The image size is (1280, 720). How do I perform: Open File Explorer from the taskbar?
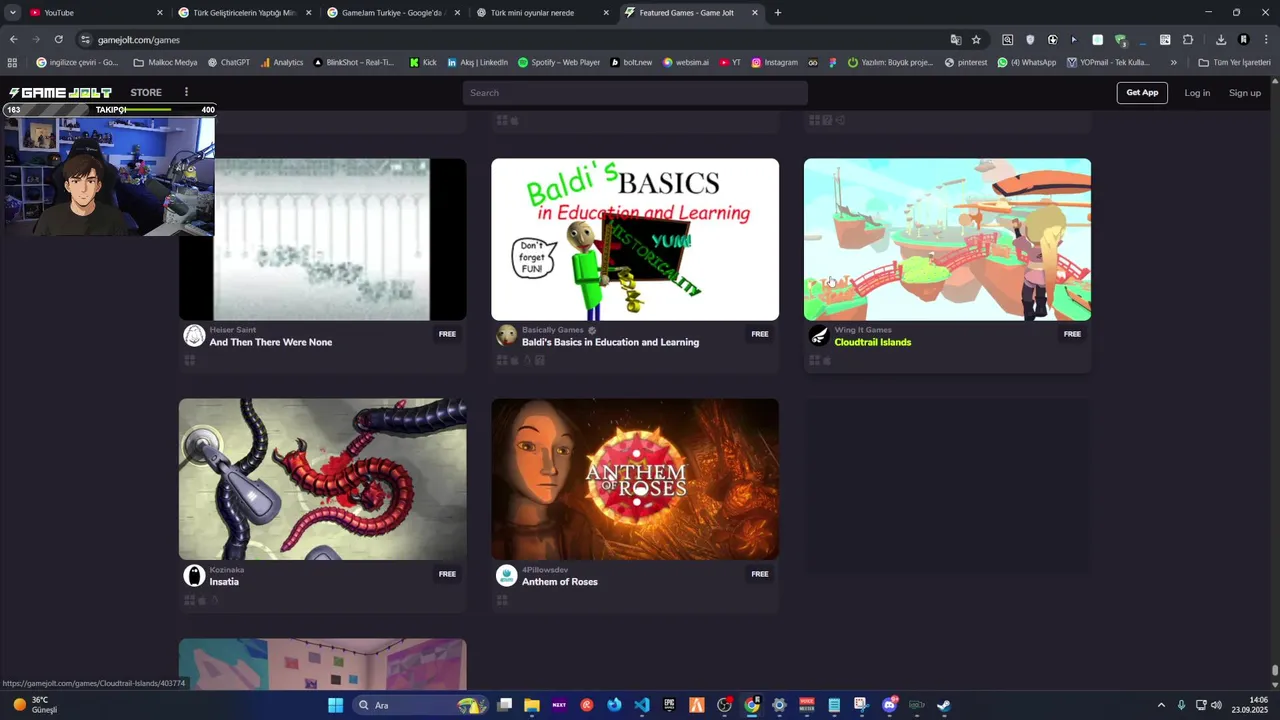coord(532,705)
